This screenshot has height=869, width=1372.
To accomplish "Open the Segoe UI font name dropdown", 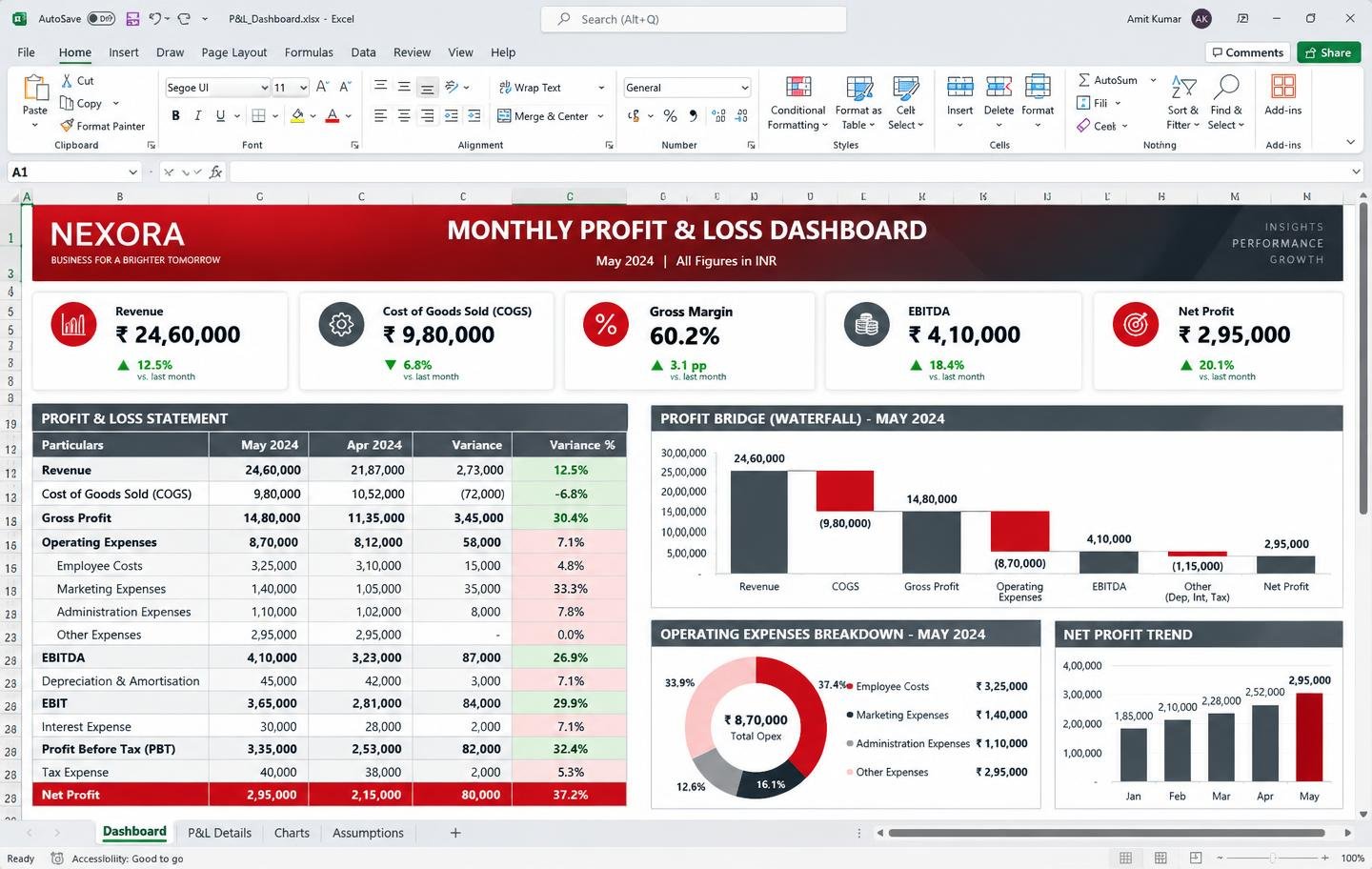I will click(265, 88).
